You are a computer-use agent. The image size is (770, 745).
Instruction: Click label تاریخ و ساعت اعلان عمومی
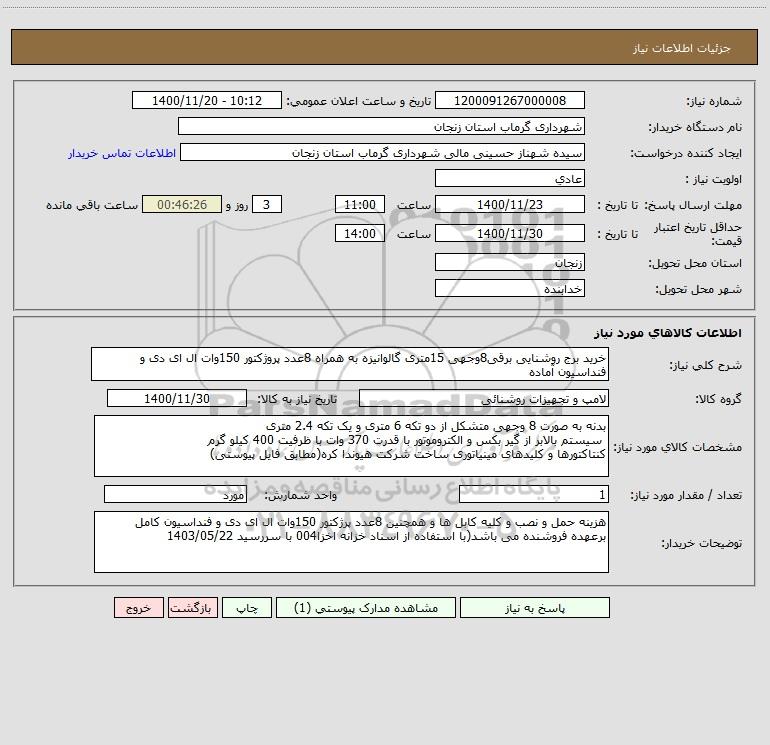[359, 101]
